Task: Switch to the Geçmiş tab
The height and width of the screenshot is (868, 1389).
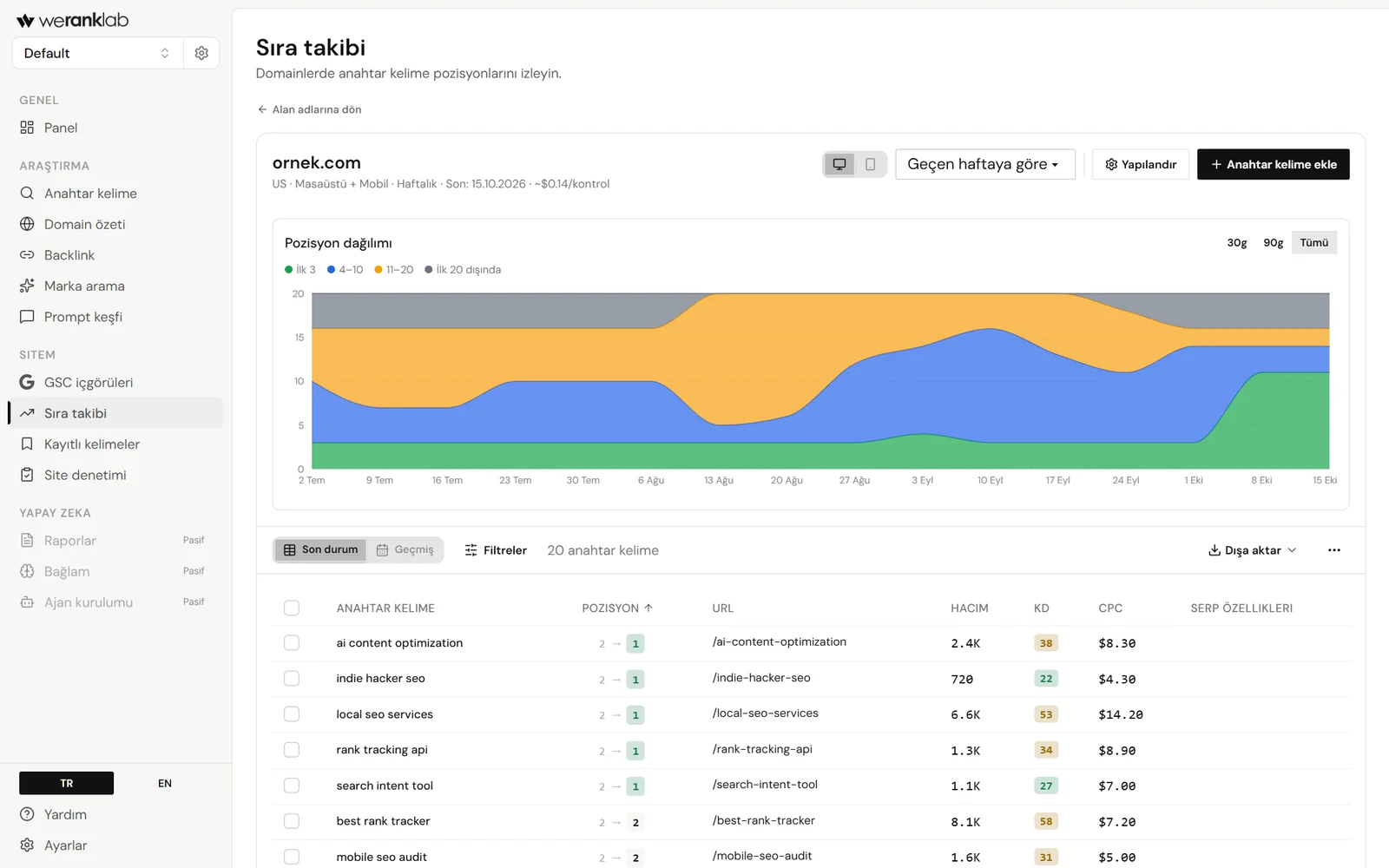Action: 405,550
